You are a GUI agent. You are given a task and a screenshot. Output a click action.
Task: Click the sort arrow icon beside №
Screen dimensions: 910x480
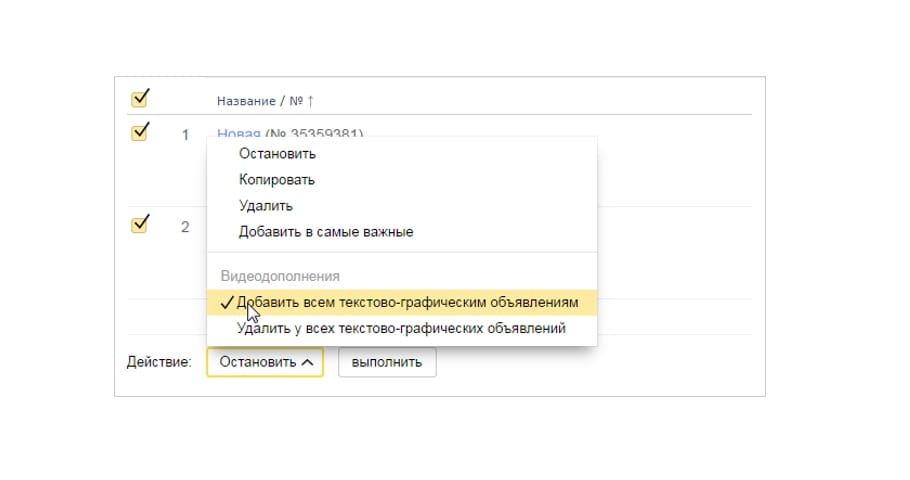310,101
